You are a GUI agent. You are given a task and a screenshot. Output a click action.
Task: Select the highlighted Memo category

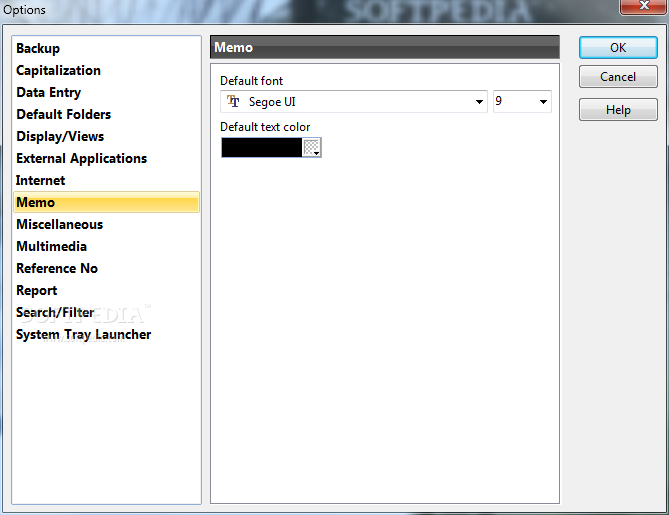click(106, 202)
